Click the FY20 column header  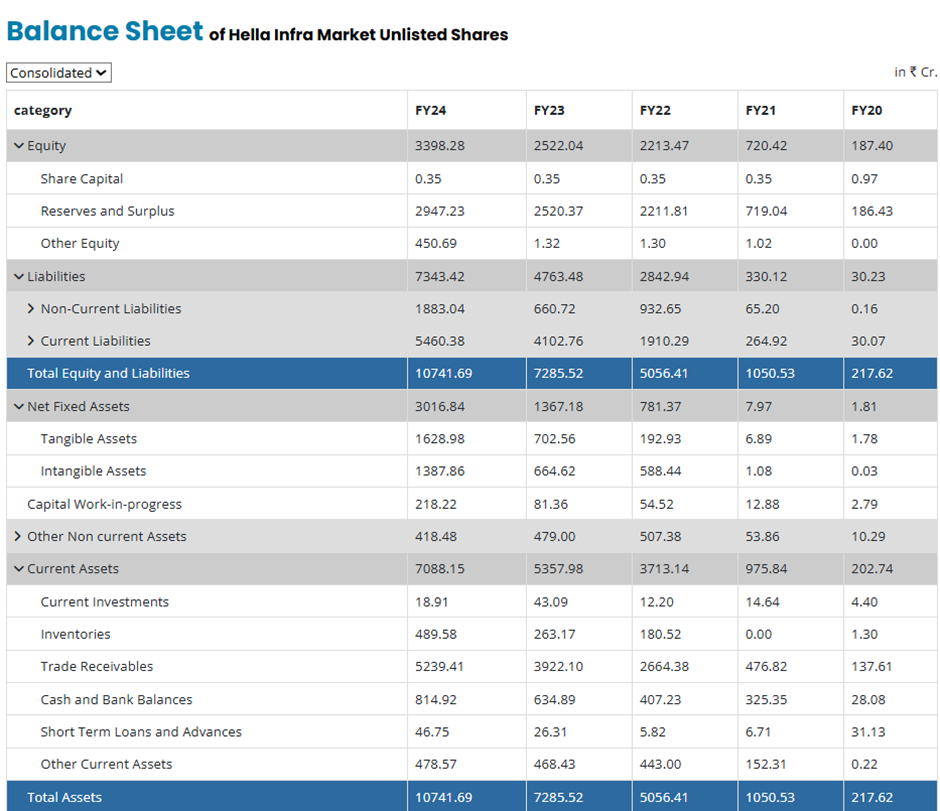(867, 111)
